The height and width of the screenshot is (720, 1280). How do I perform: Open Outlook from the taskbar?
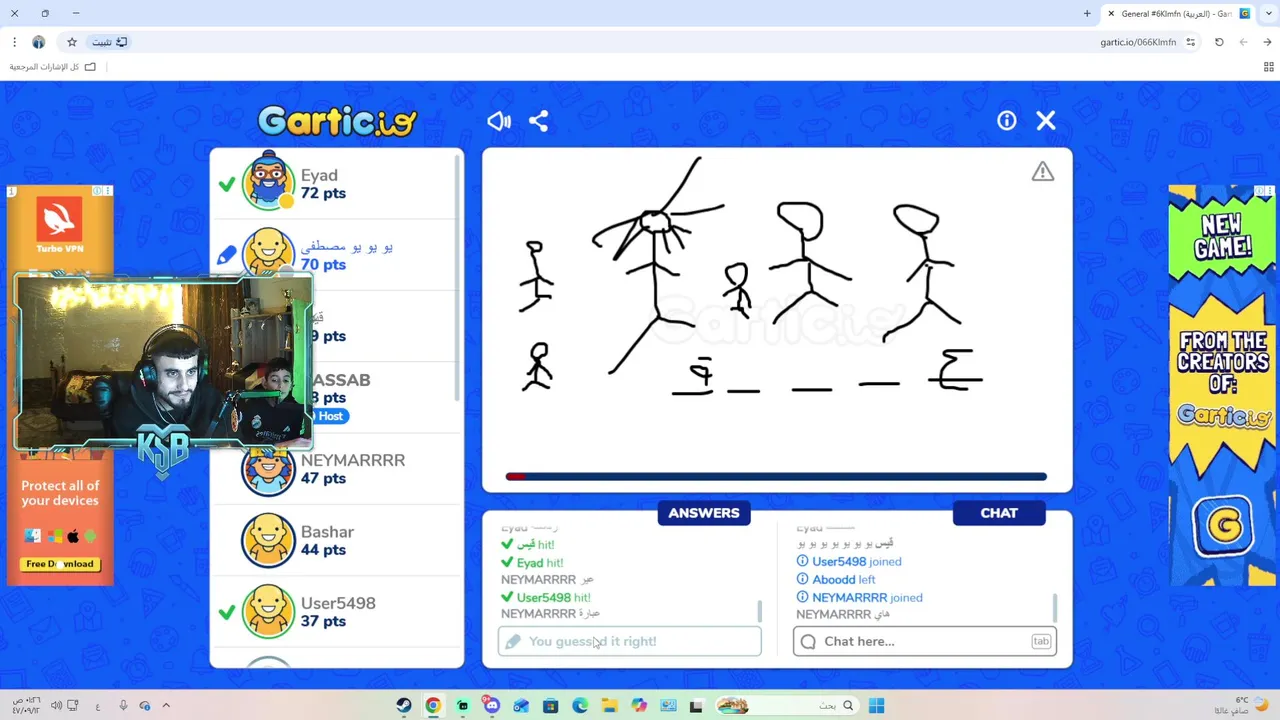point(521,705)
